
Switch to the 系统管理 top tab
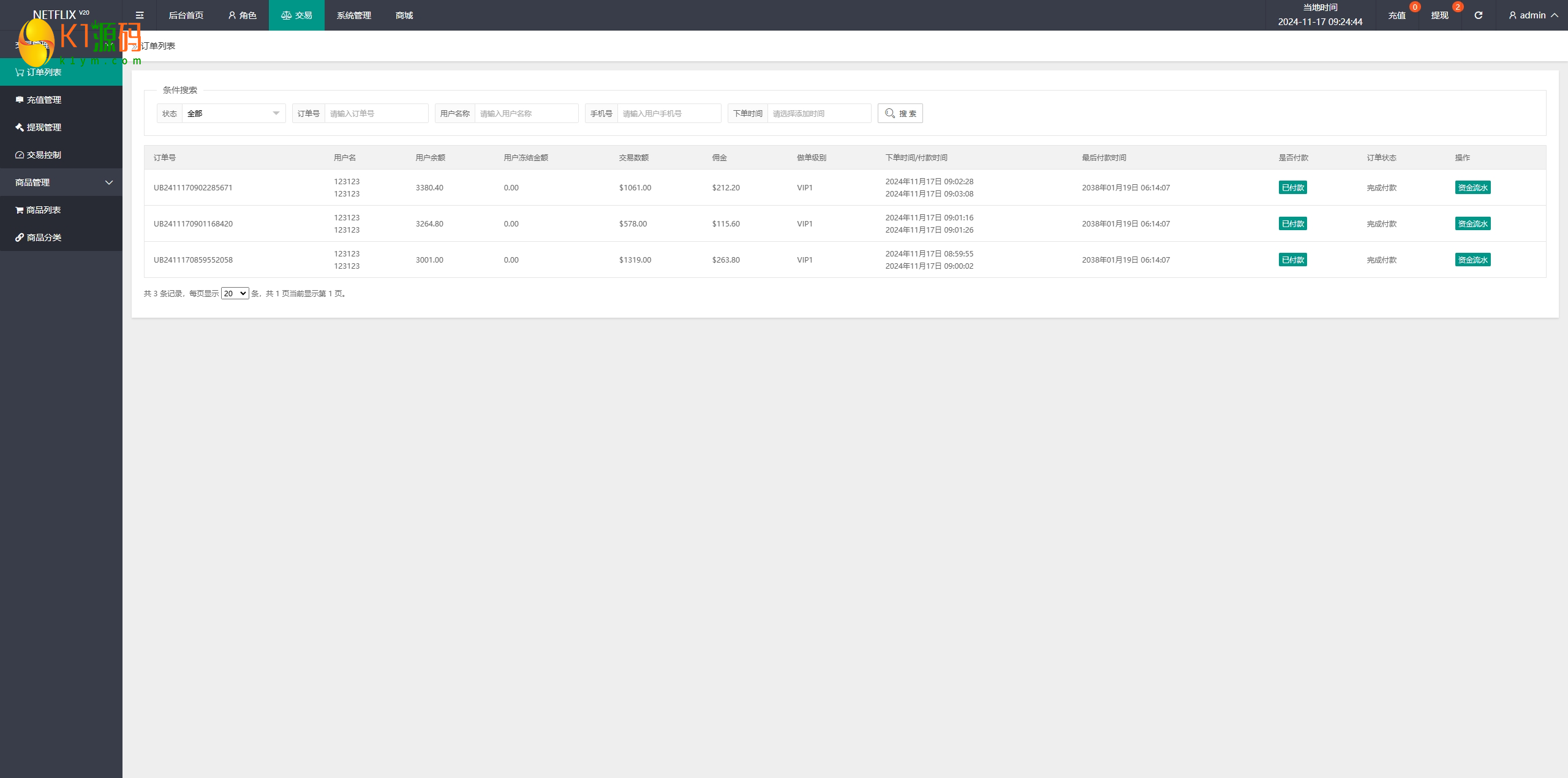click(x=353, y=15)
